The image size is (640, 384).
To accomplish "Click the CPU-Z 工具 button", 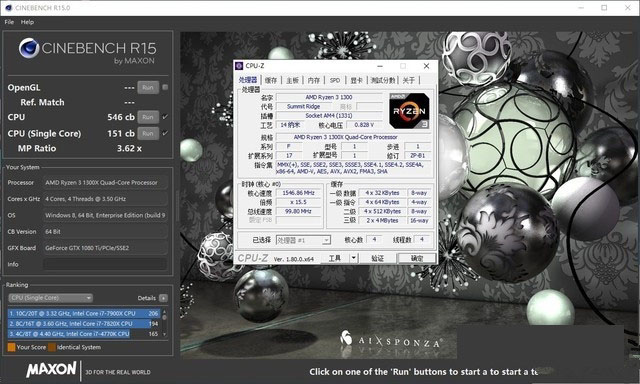I will click(x=334, y=258).
